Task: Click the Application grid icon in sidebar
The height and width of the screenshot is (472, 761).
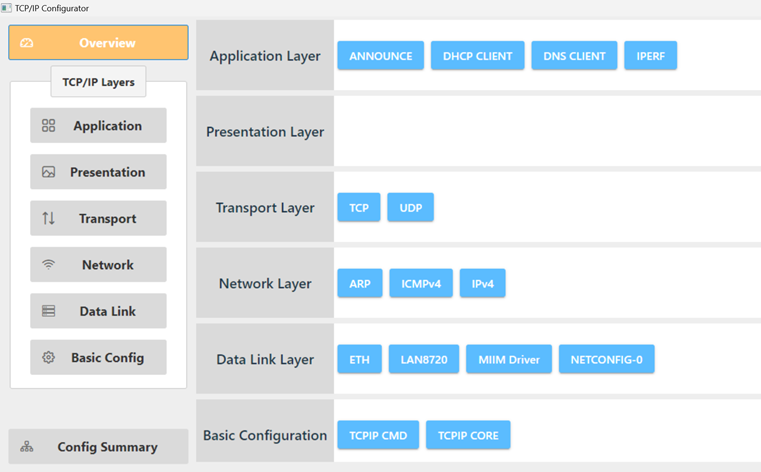Action: click(49, 126)
